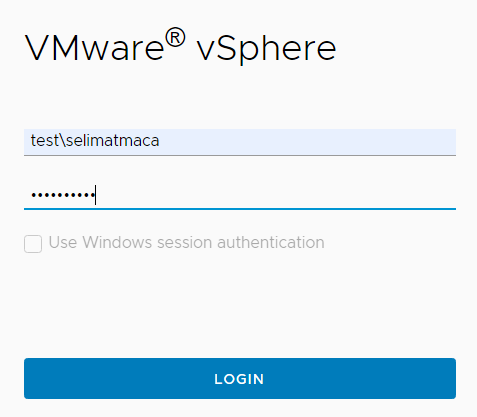This screenshot has width=477, height=417.
Task: Enable Use Windows session authentication checkbox
Action: [x=33, y=244]
